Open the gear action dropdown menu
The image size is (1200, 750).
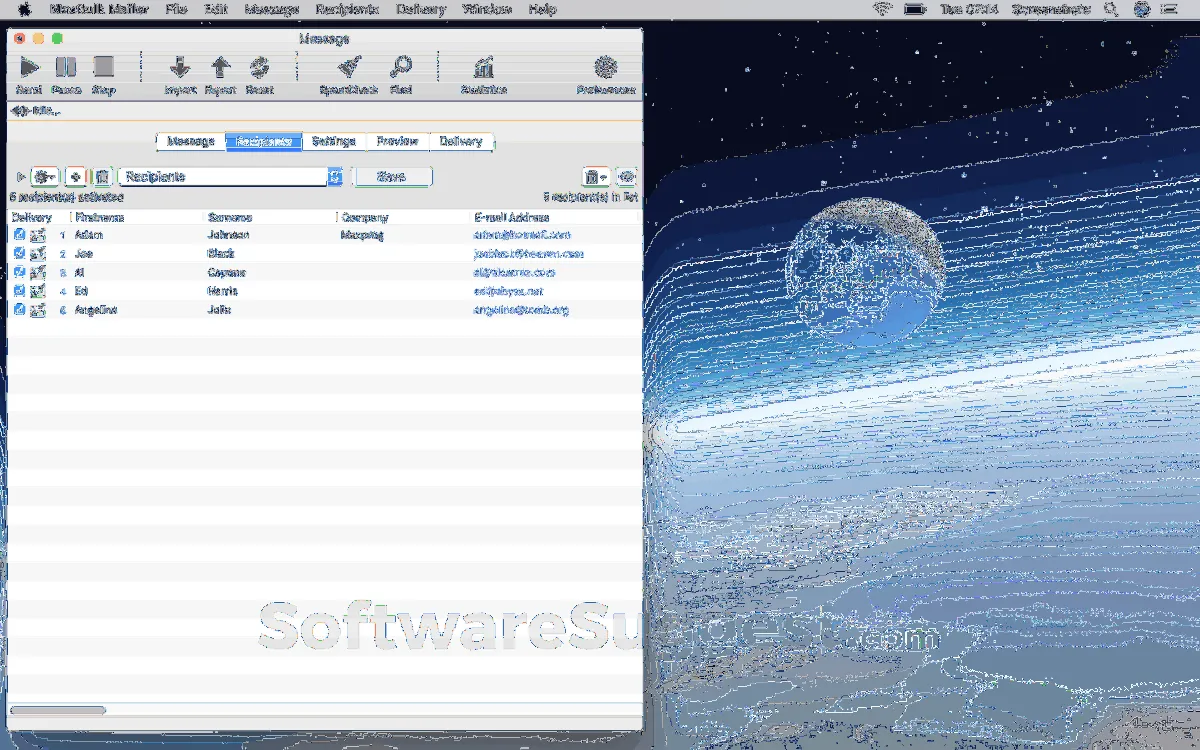pos(45,177)
